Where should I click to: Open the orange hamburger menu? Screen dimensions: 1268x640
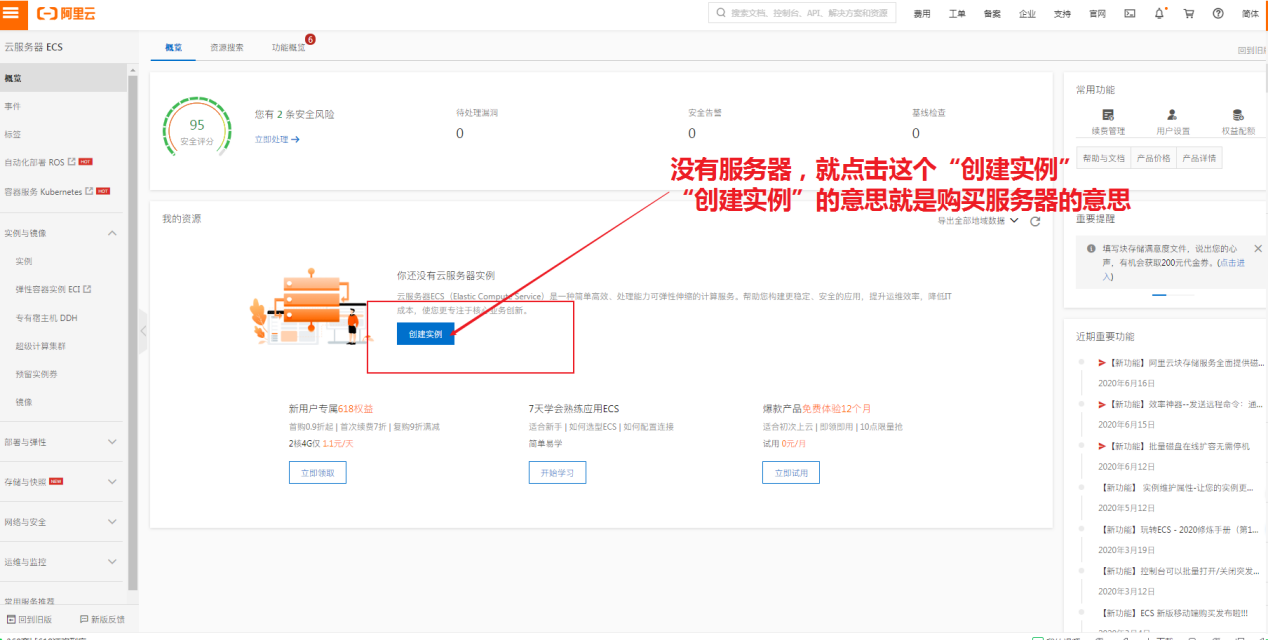point(14,14)
